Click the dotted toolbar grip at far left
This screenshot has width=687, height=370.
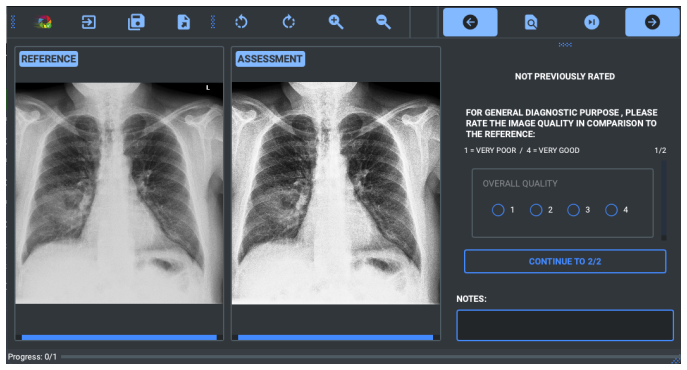click(13, 21)
